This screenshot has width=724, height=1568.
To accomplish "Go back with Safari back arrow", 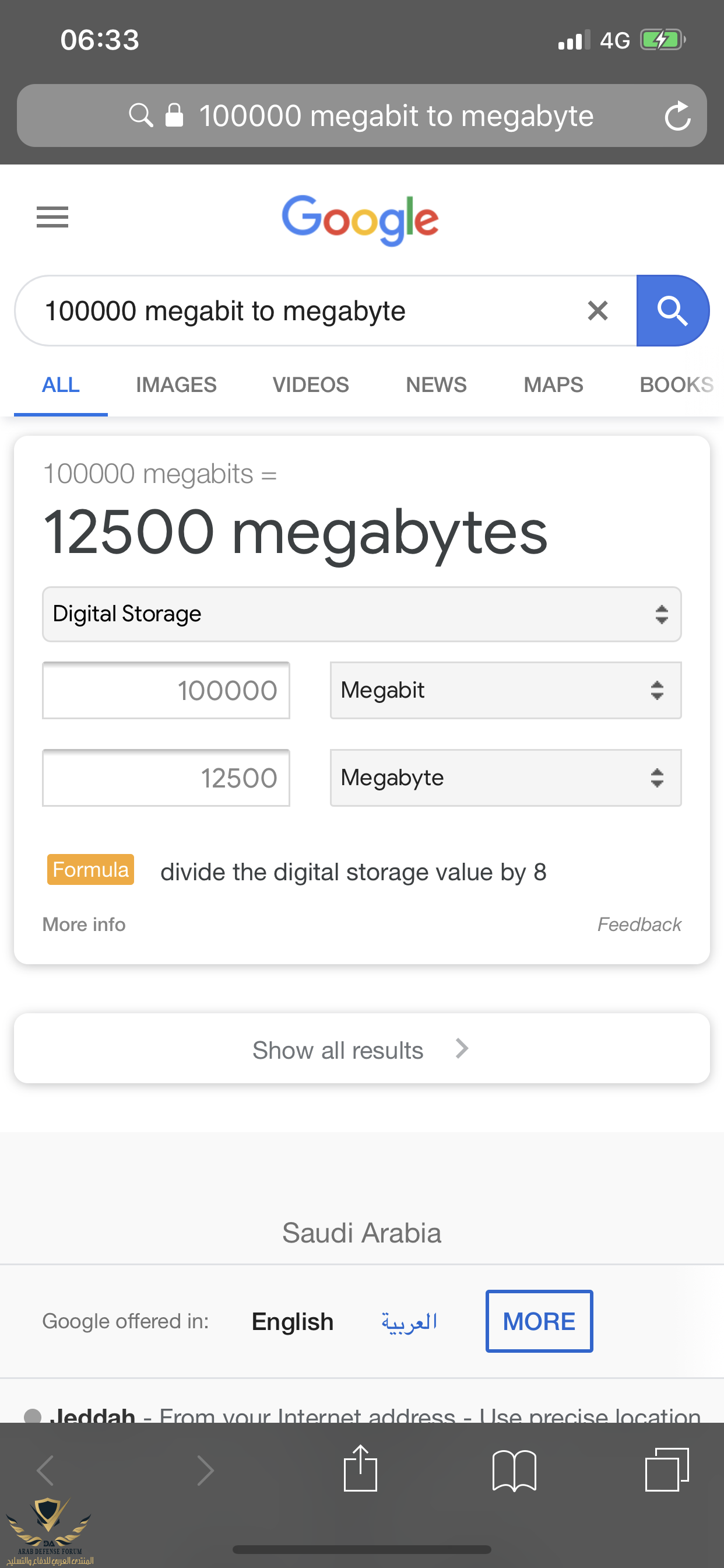I will point(46,1471).
